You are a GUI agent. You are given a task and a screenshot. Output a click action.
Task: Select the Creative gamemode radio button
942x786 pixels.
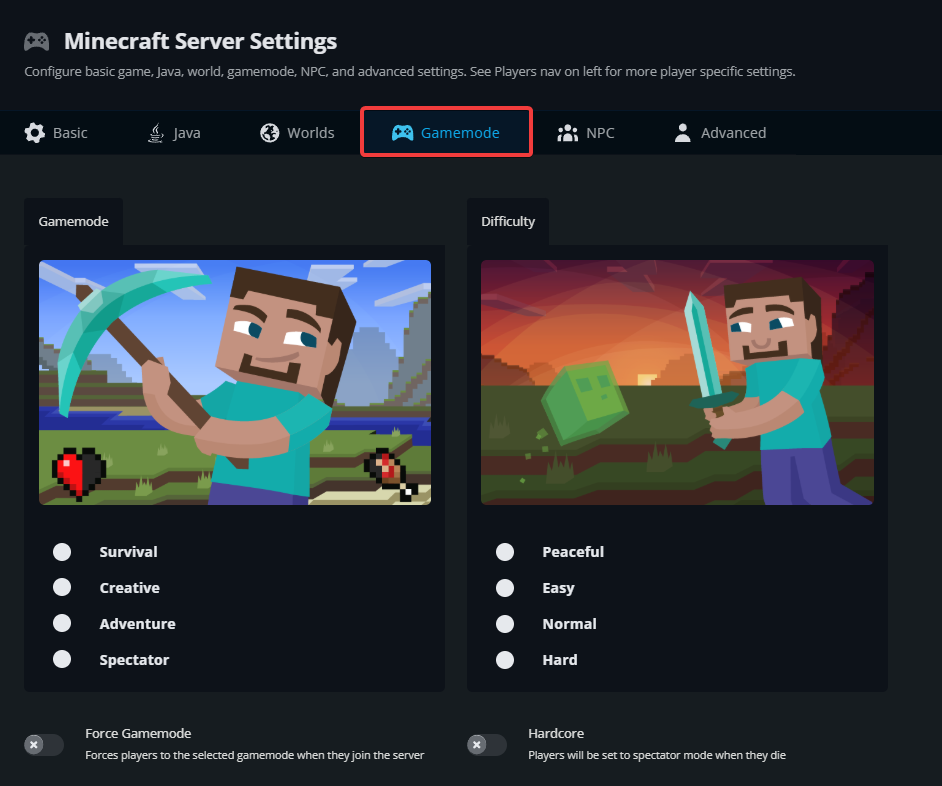[x=62, y=587]
